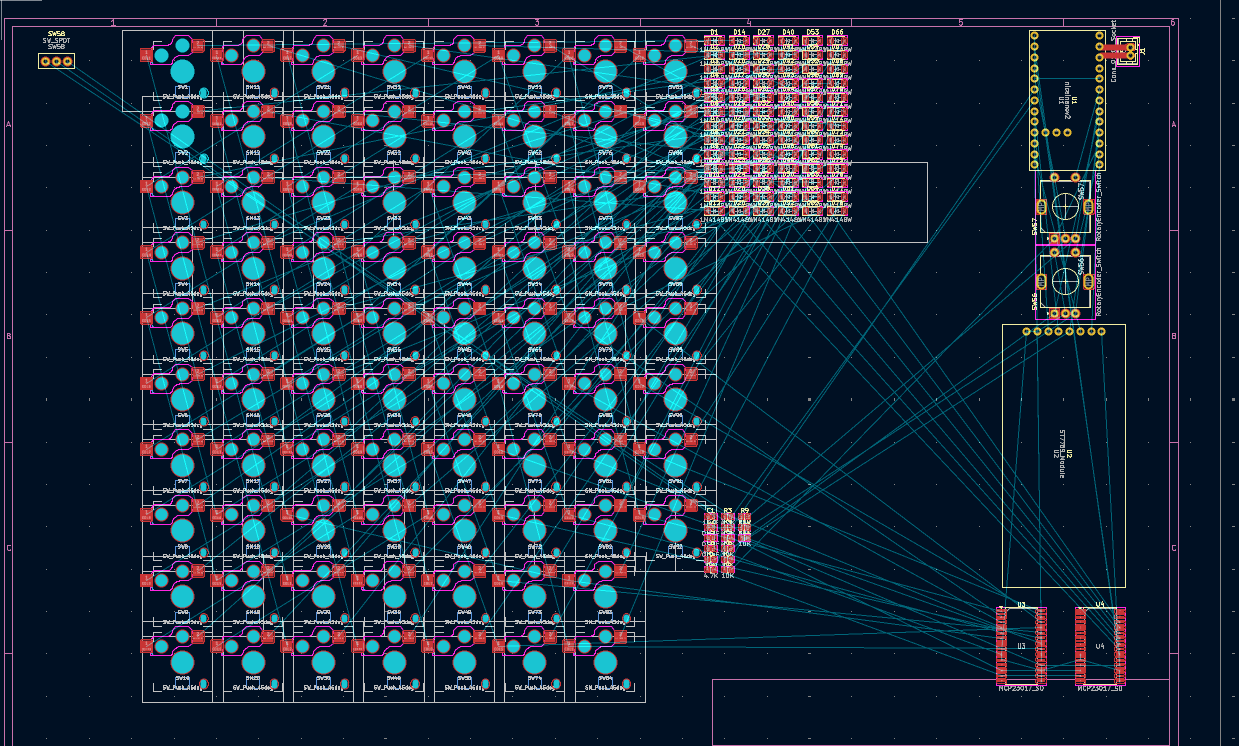This screenshot has height=746, width=1239.
Task: Click the D14 reference label
Action: [739, 33]
